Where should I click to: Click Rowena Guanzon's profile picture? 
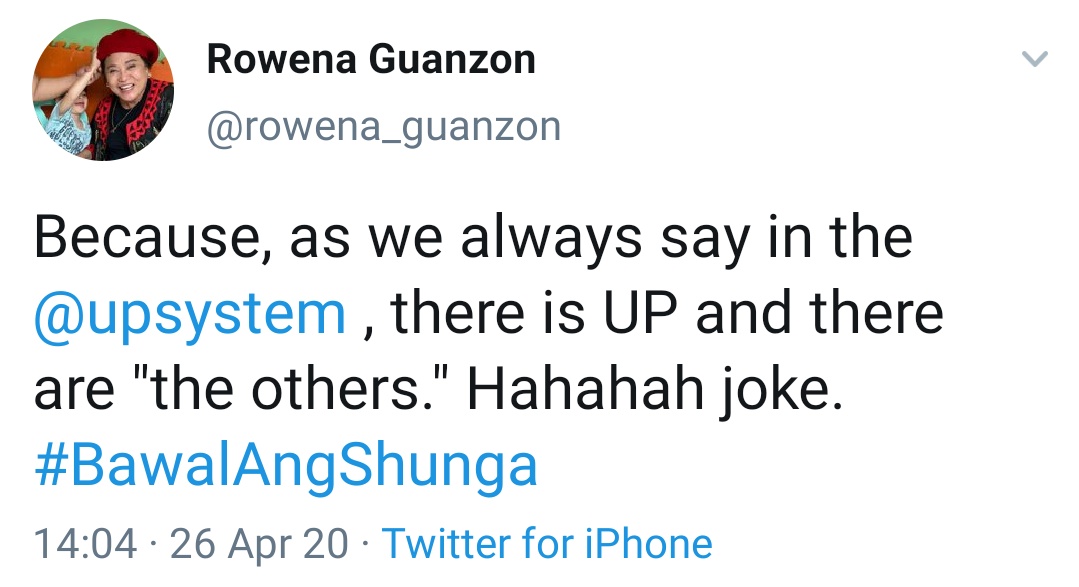pos(103,92)
